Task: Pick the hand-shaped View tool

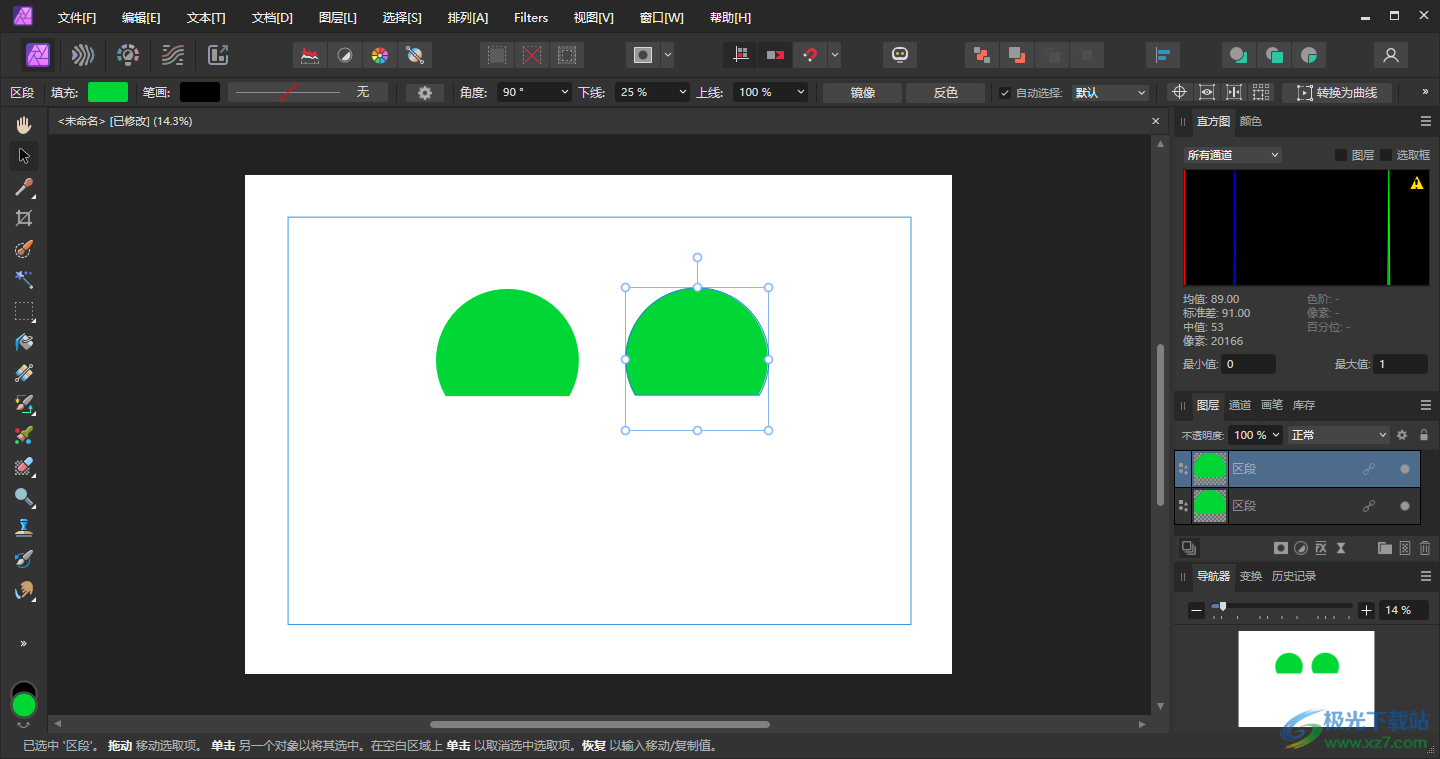Action: (x=24, y=125)
